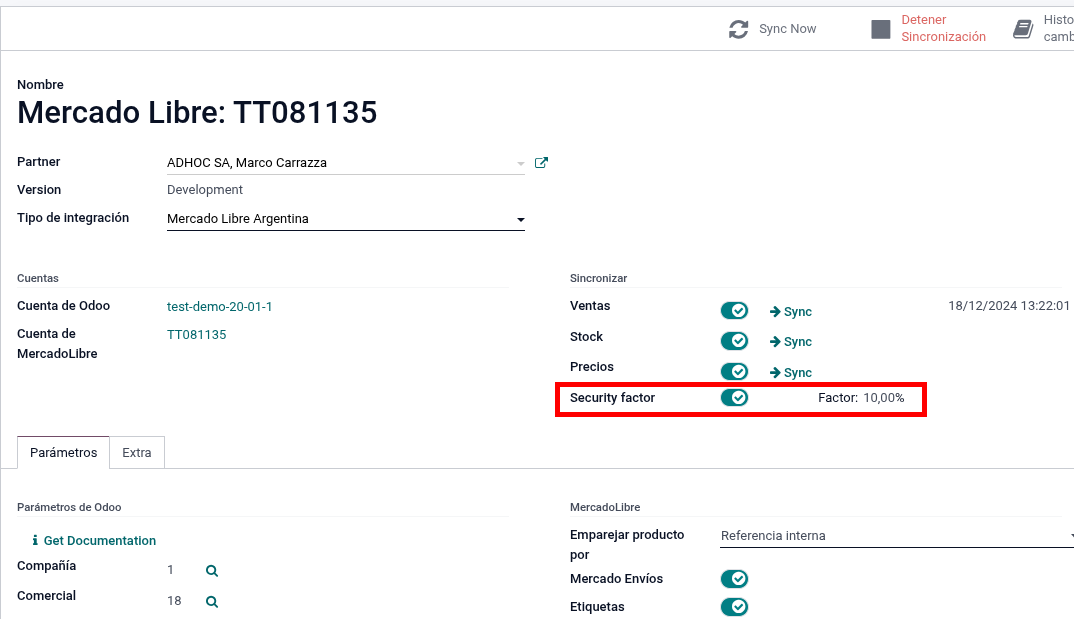Click the Cuenta de MercadoLibre label
Image resolution: width=1074 pixels, height=619 pixels.
(58, 344)
